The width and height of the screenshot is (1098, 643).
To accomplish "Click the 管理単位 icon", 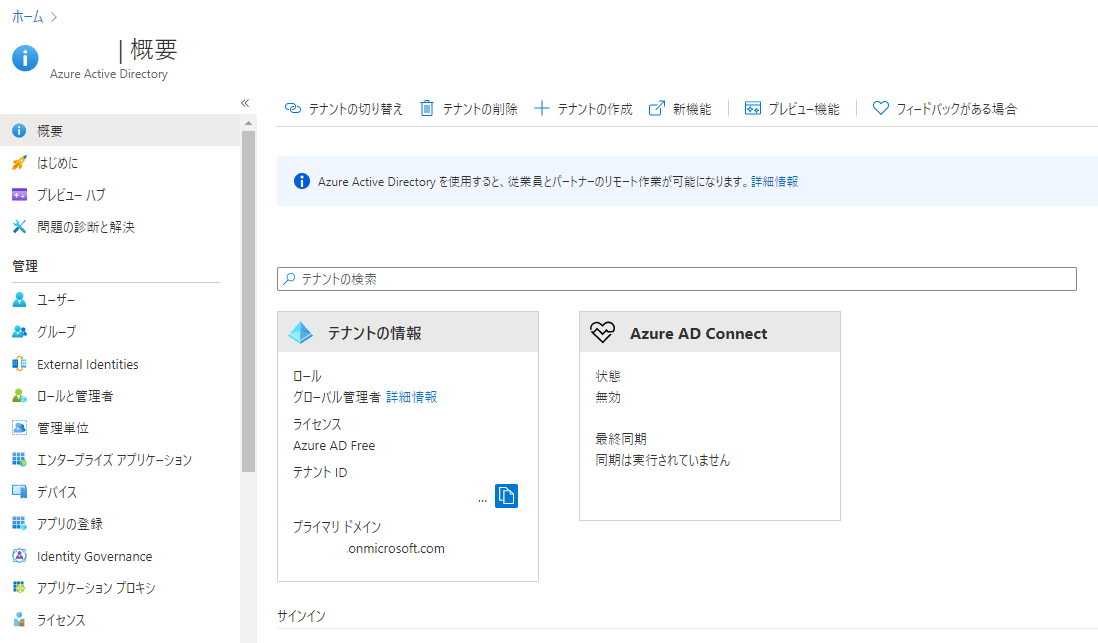I will click(19, 427).
